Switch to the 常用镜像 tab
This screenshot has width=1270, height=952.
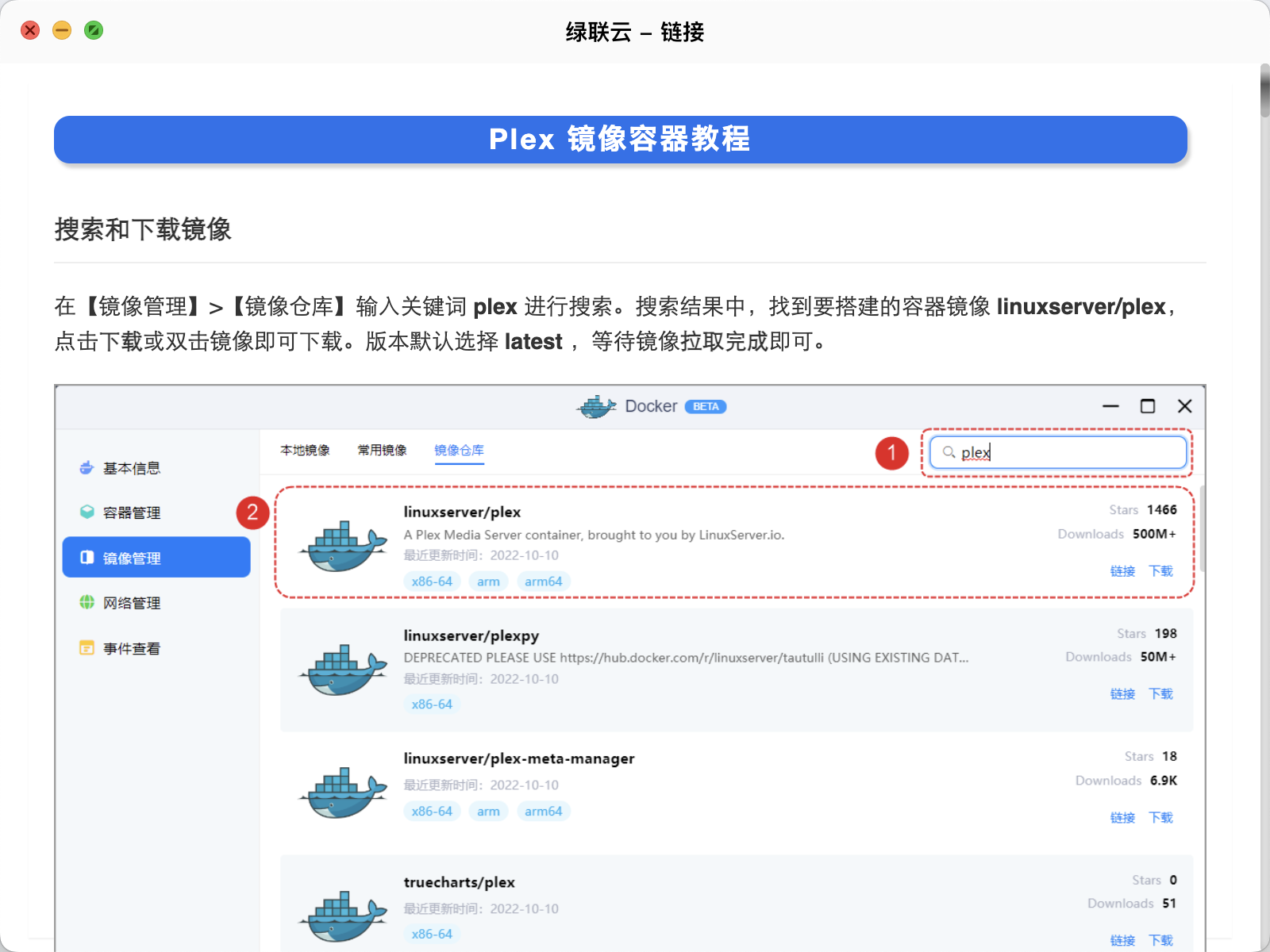[382, 450]
